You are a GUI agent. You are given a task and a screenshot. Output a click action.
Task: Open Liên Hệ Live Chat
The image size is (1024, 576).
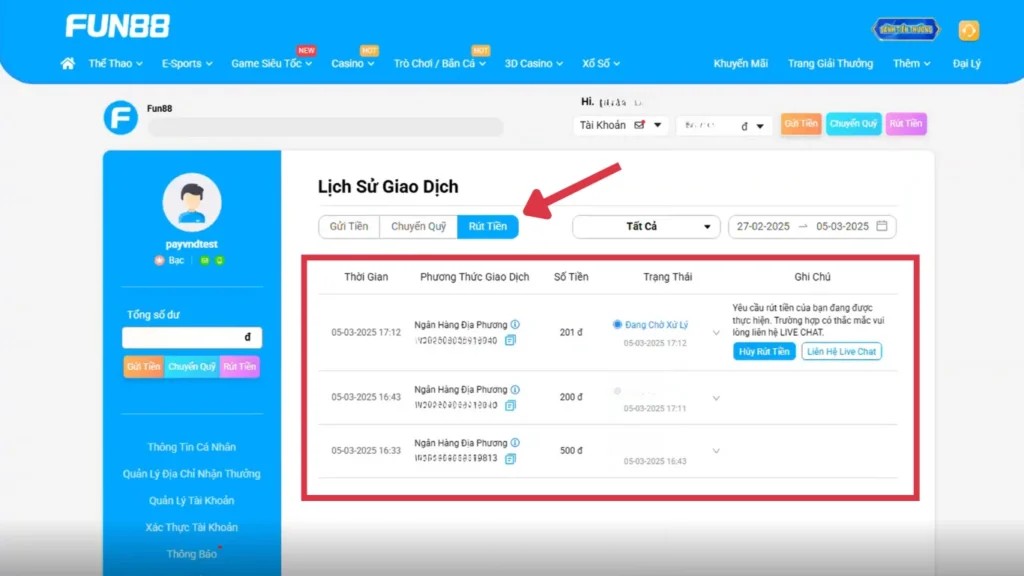[841, 351]
